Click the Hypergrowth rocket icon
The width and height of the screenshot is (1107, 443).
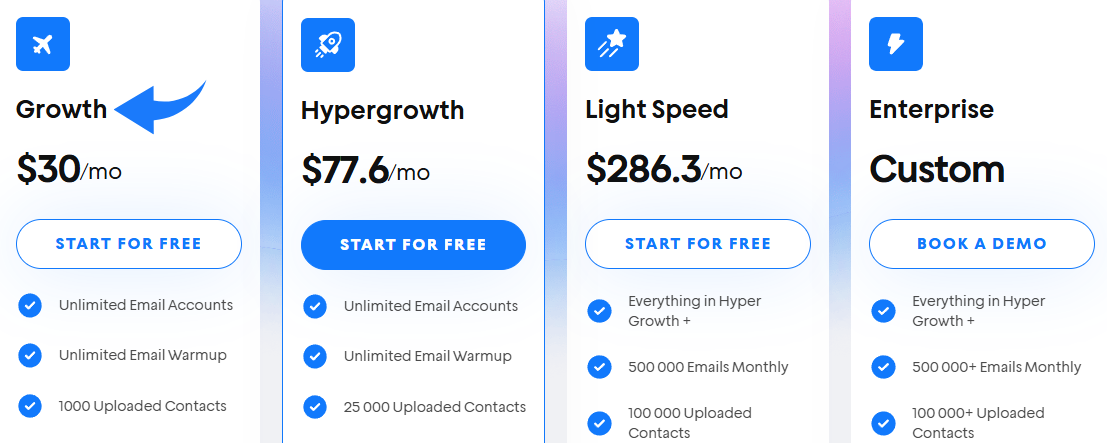327,45
